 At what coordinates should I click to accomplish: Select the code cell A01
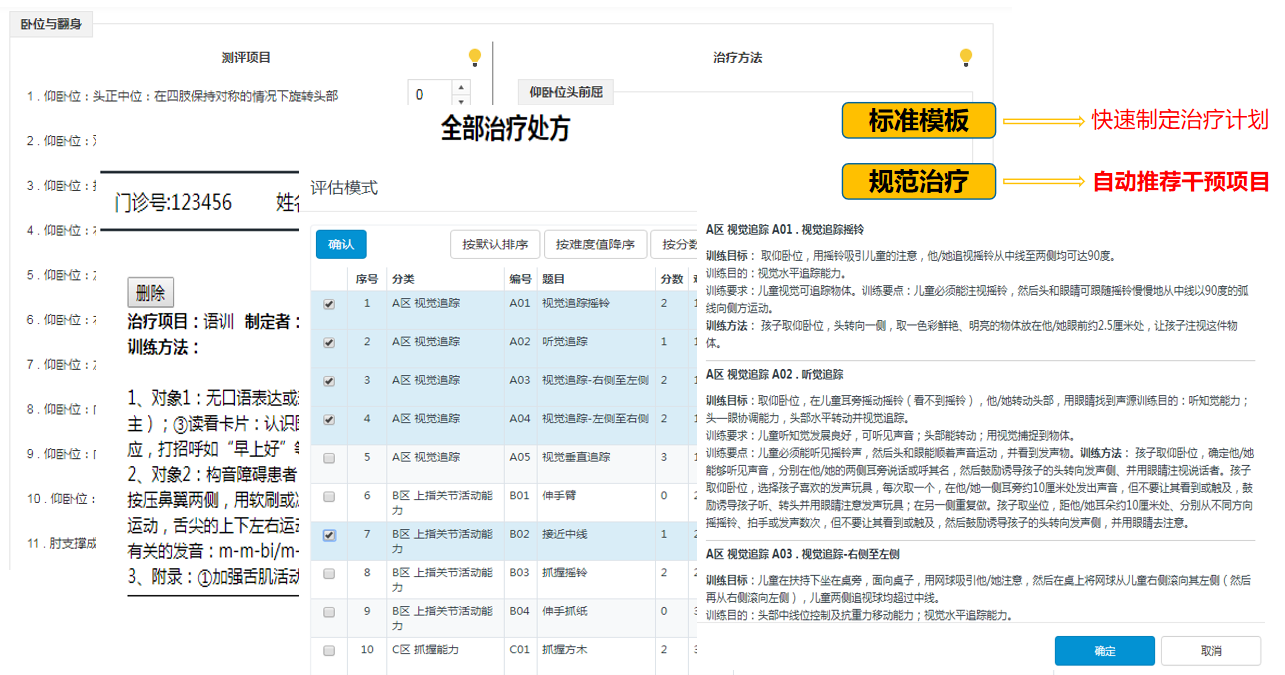point(520,303)
